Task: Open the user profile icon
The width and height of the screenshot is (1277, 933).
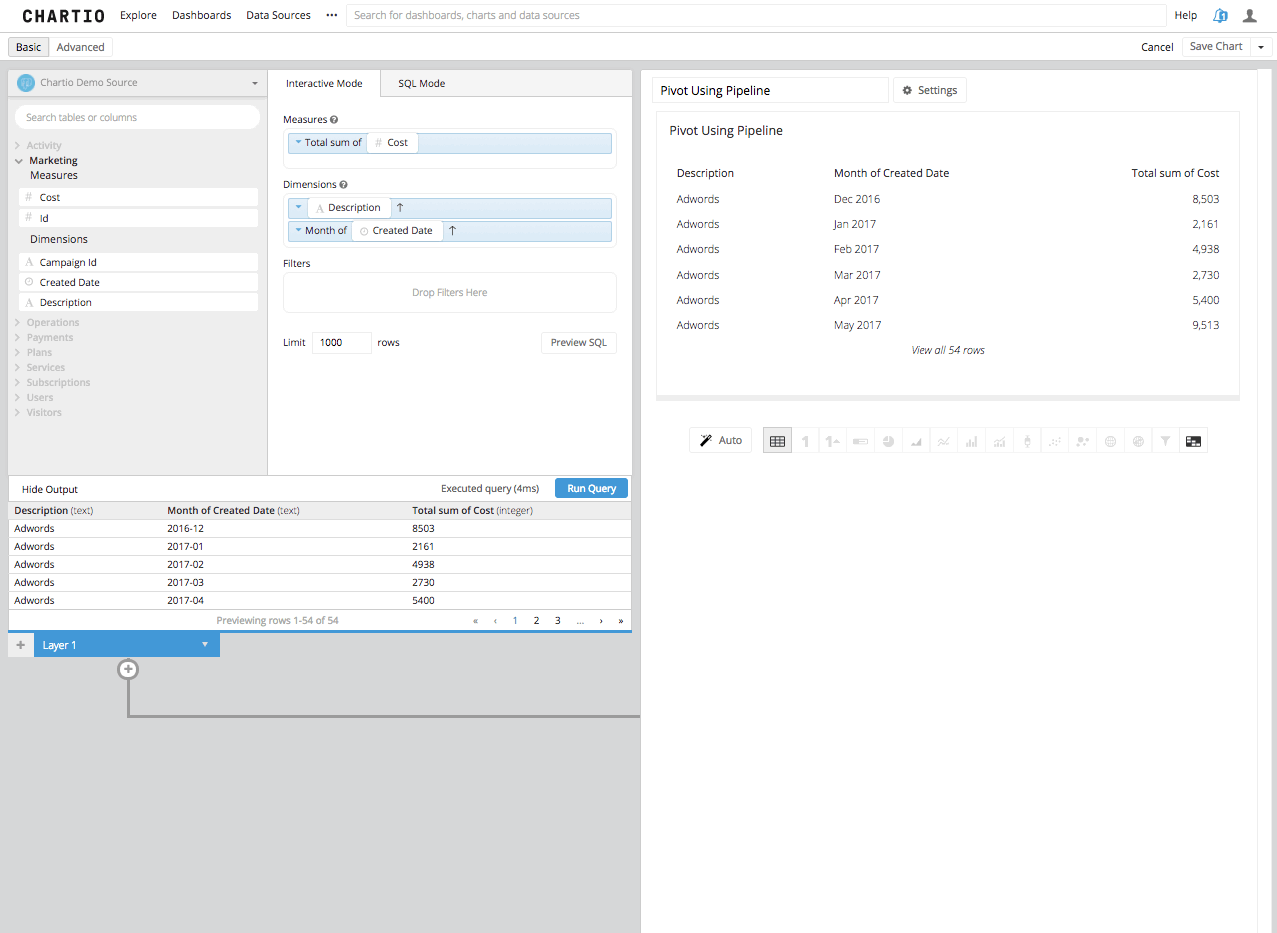Action: coord(1249,15)
